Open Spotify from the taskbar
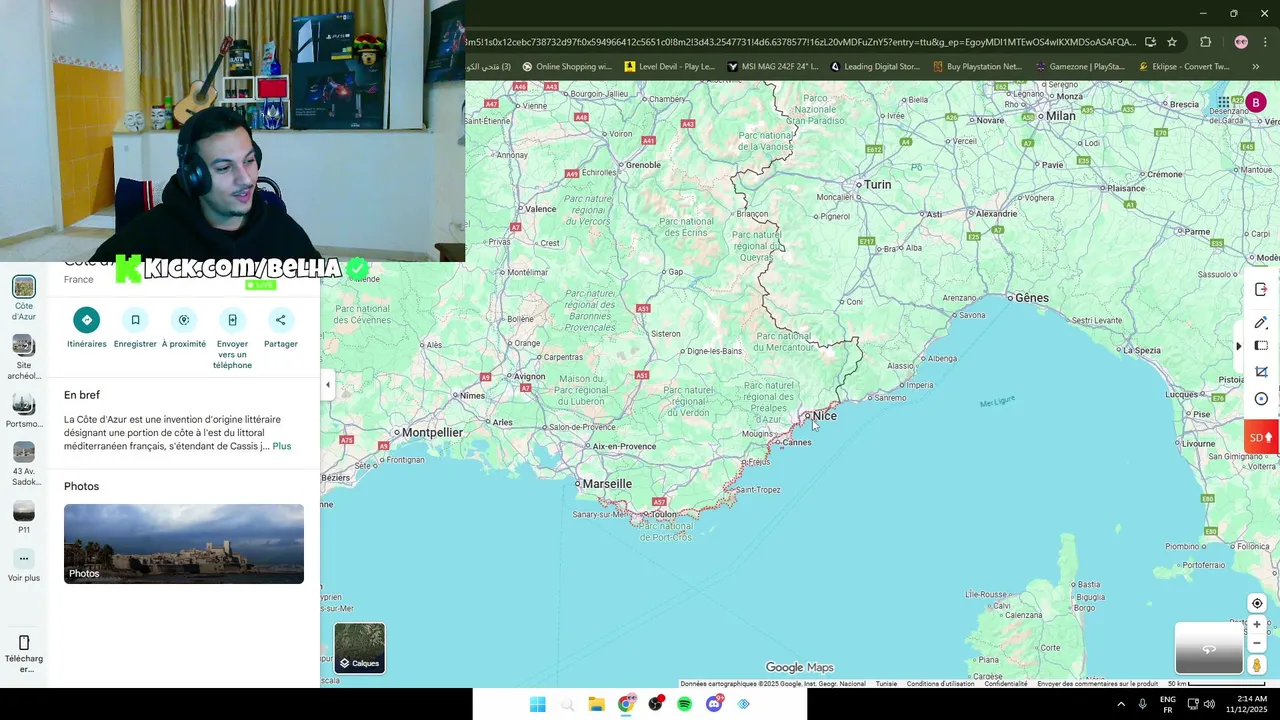 click(684, 704)
